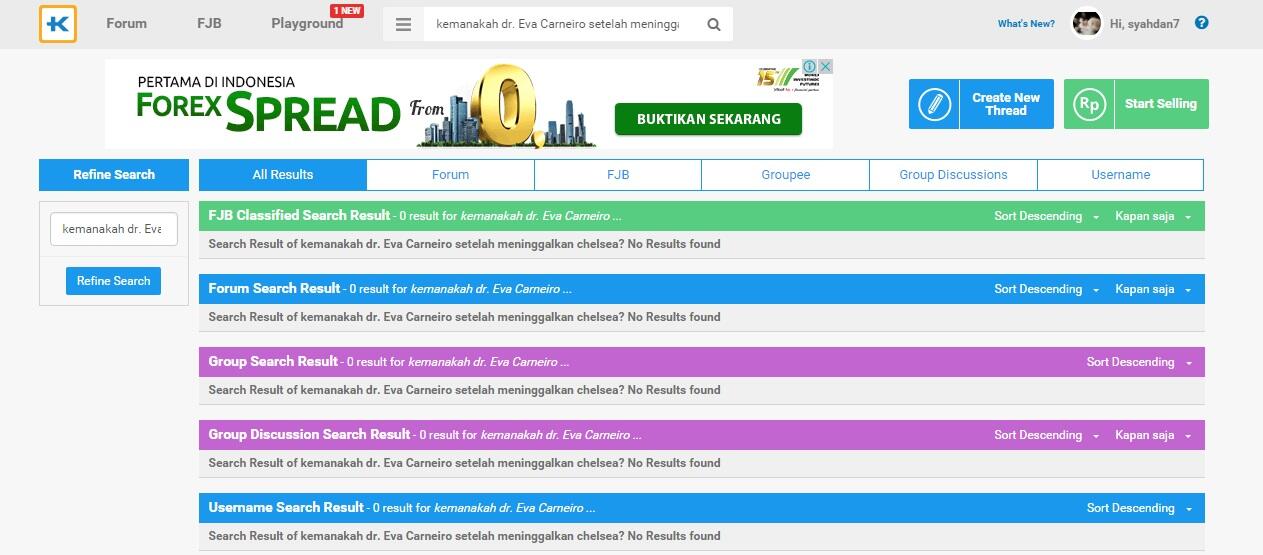Open Playground in the top navigation
This screenshot has height=555, width=1263.
pos(307,23)
